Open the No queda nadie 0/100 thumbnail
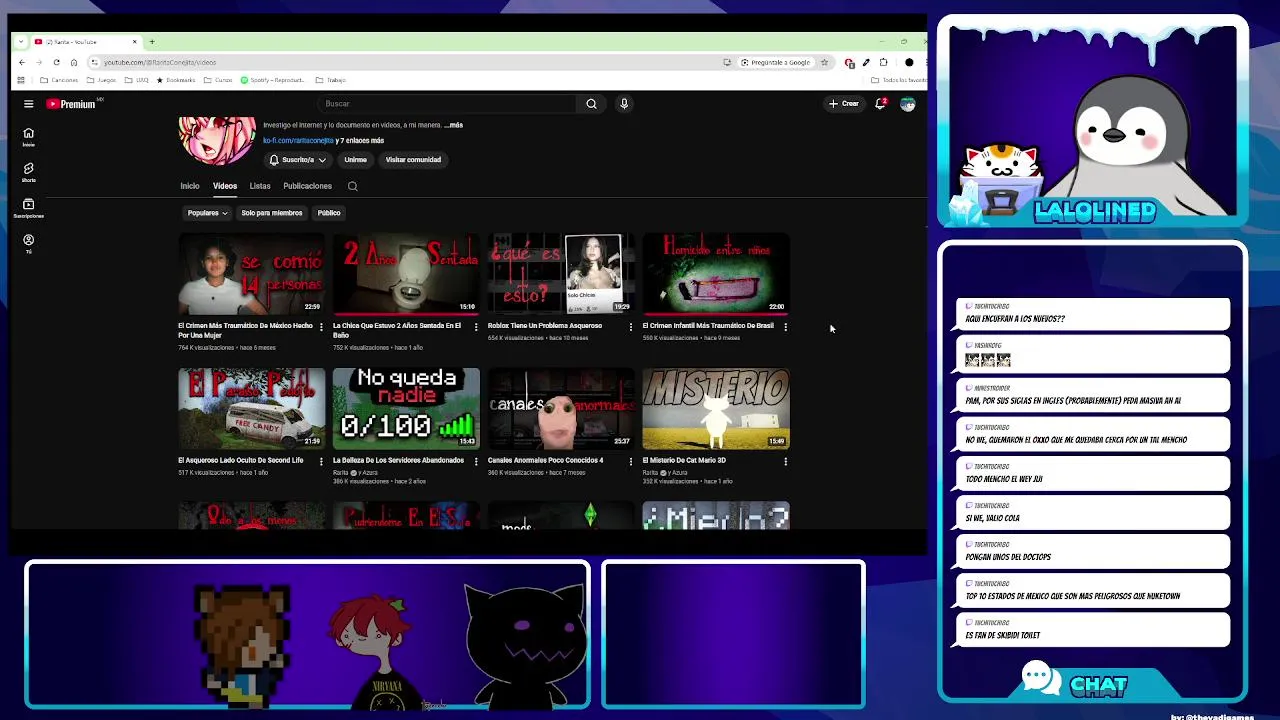The width and height of the screenshot is (1280, 720). pyautogui.click(x=406, y=408)
